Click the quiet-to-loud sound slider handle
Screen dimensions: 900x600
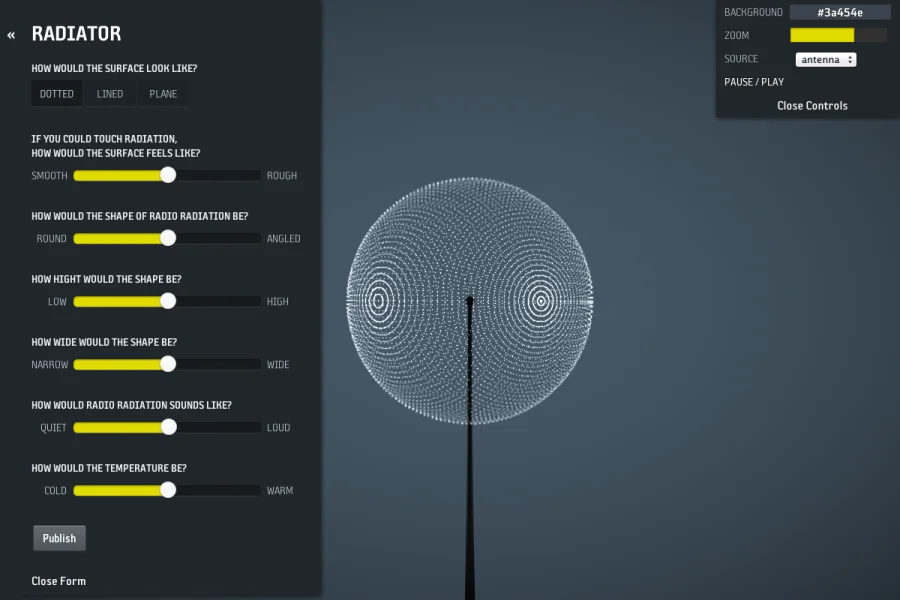tap(168, 427)
